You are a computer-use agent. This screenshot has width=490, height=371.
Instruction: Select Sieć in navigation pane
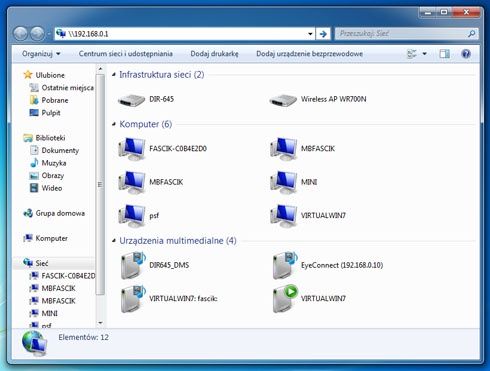(35, 263)
